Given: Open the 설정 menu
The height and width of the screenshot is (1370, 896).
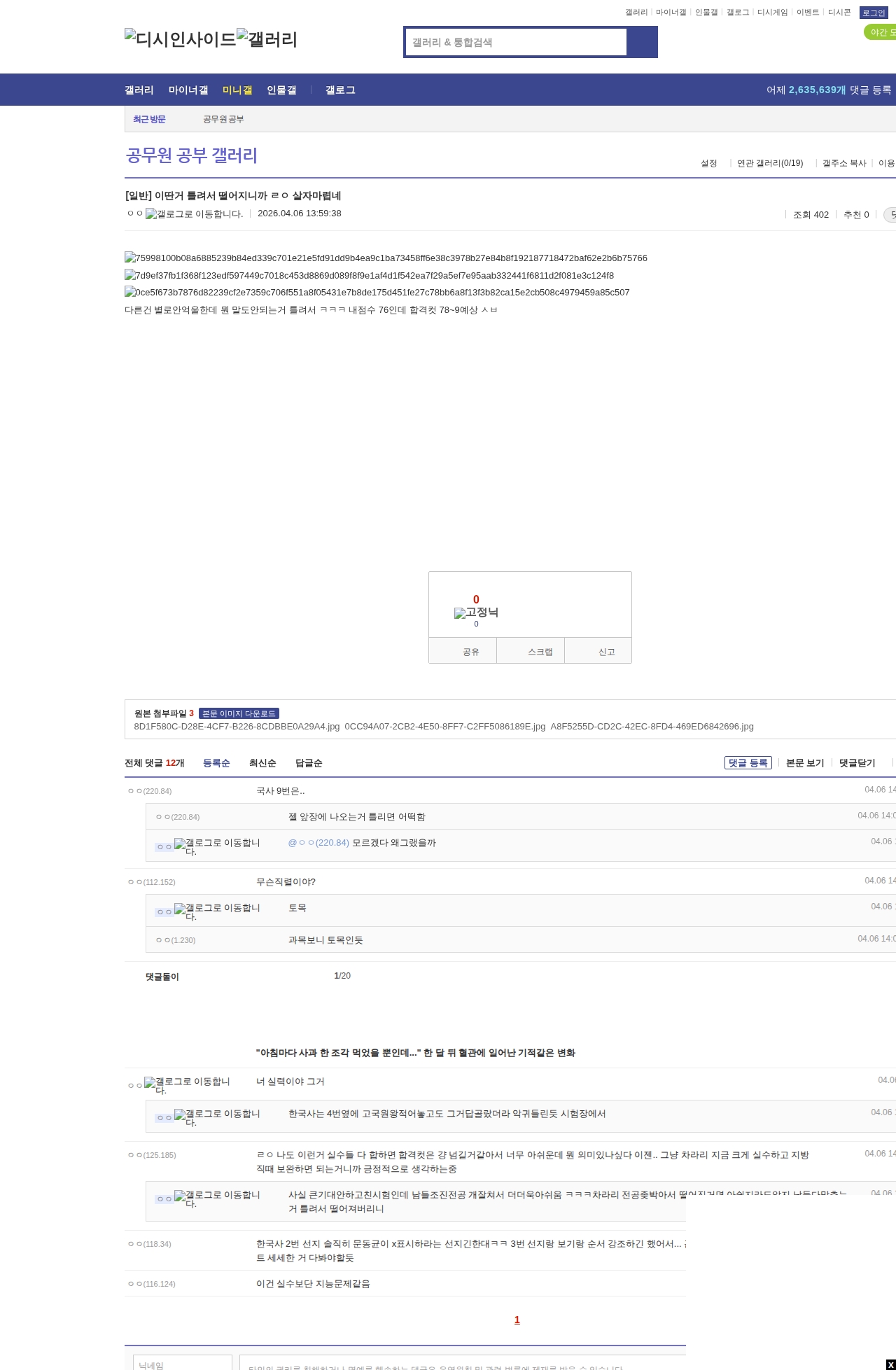Looking at the screenshot, I should [x=709, y=163].
